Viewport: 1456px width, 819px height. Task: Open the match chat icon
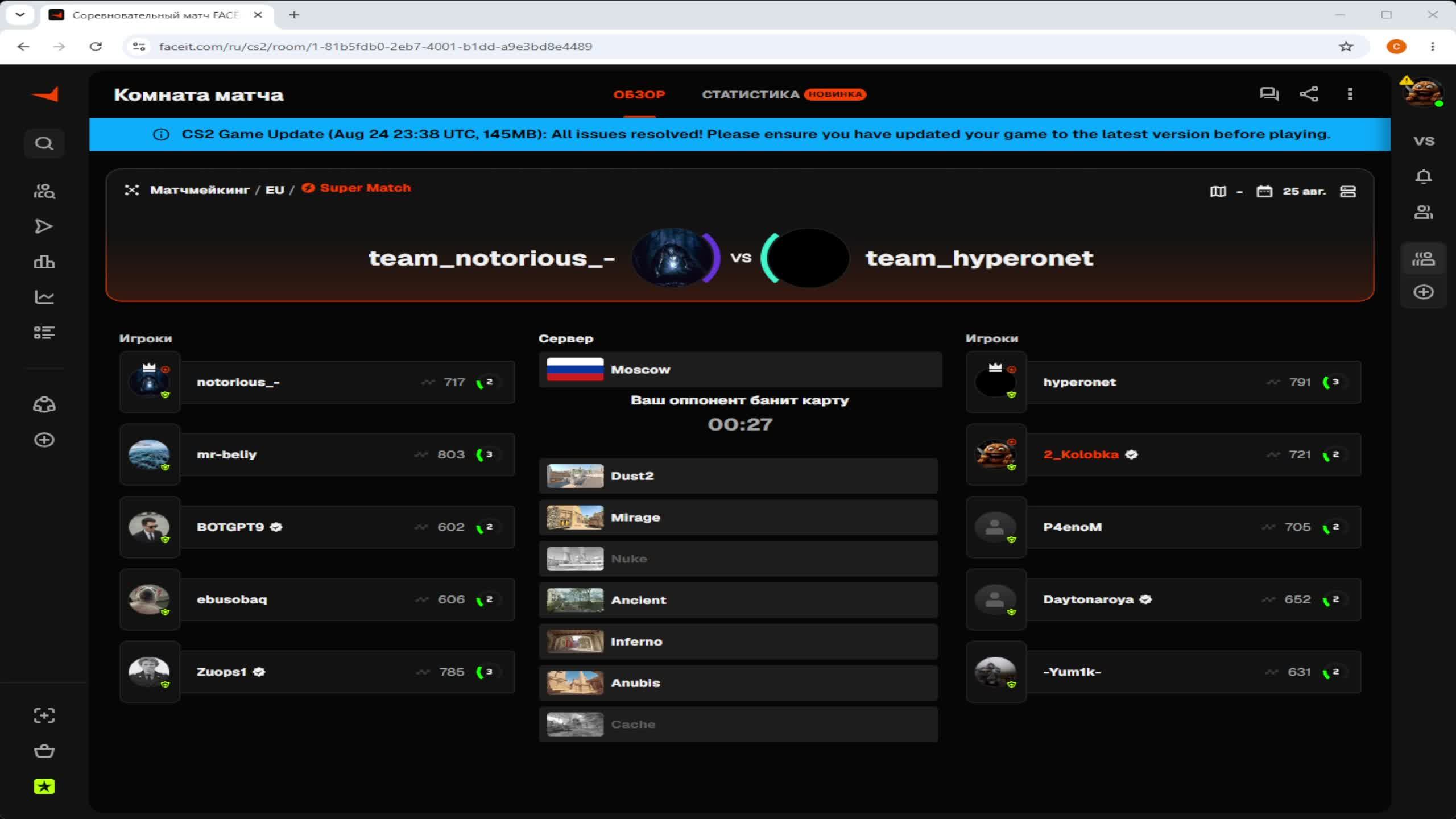(x=1269, y=94)
